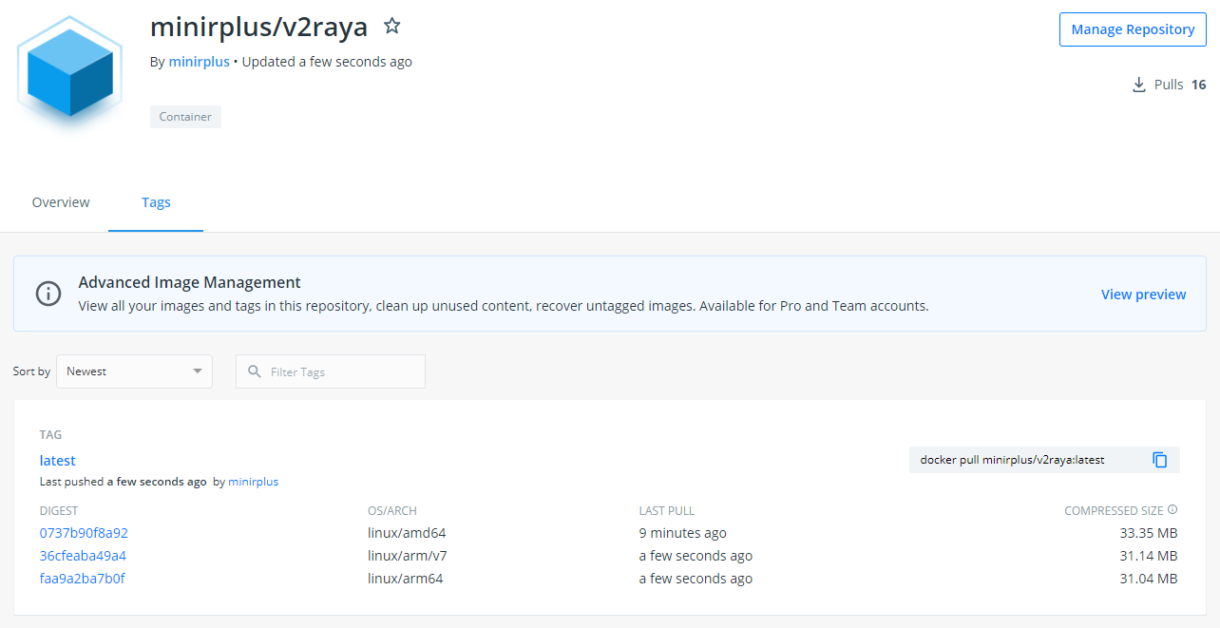Image resolution: width=1220 pixels, height=628 pixels.
Task: Click minirplus link next to Last pushed
Action: point(253,481)
